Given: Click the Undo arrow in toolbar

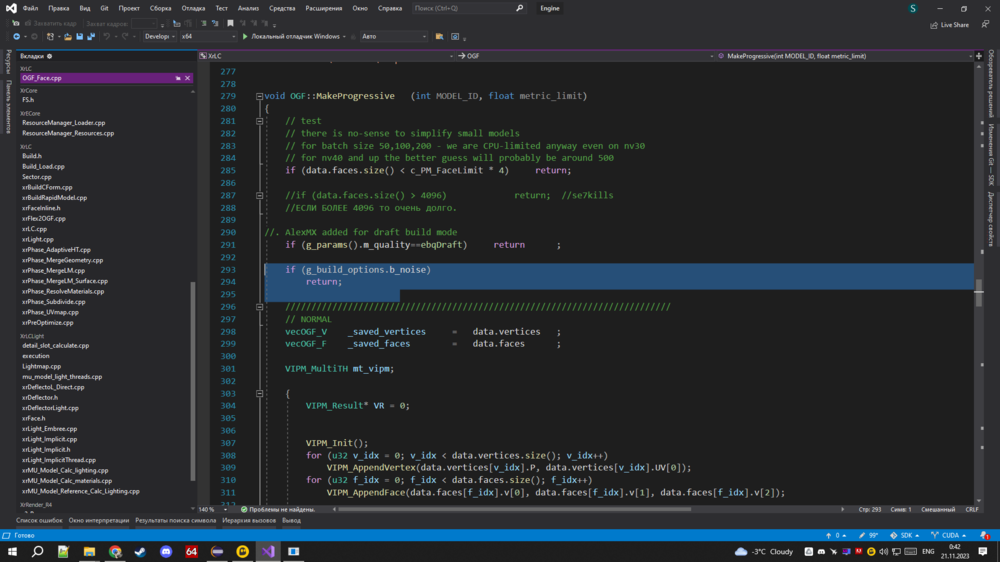Looking at the screenshot, I should point(108,37).
